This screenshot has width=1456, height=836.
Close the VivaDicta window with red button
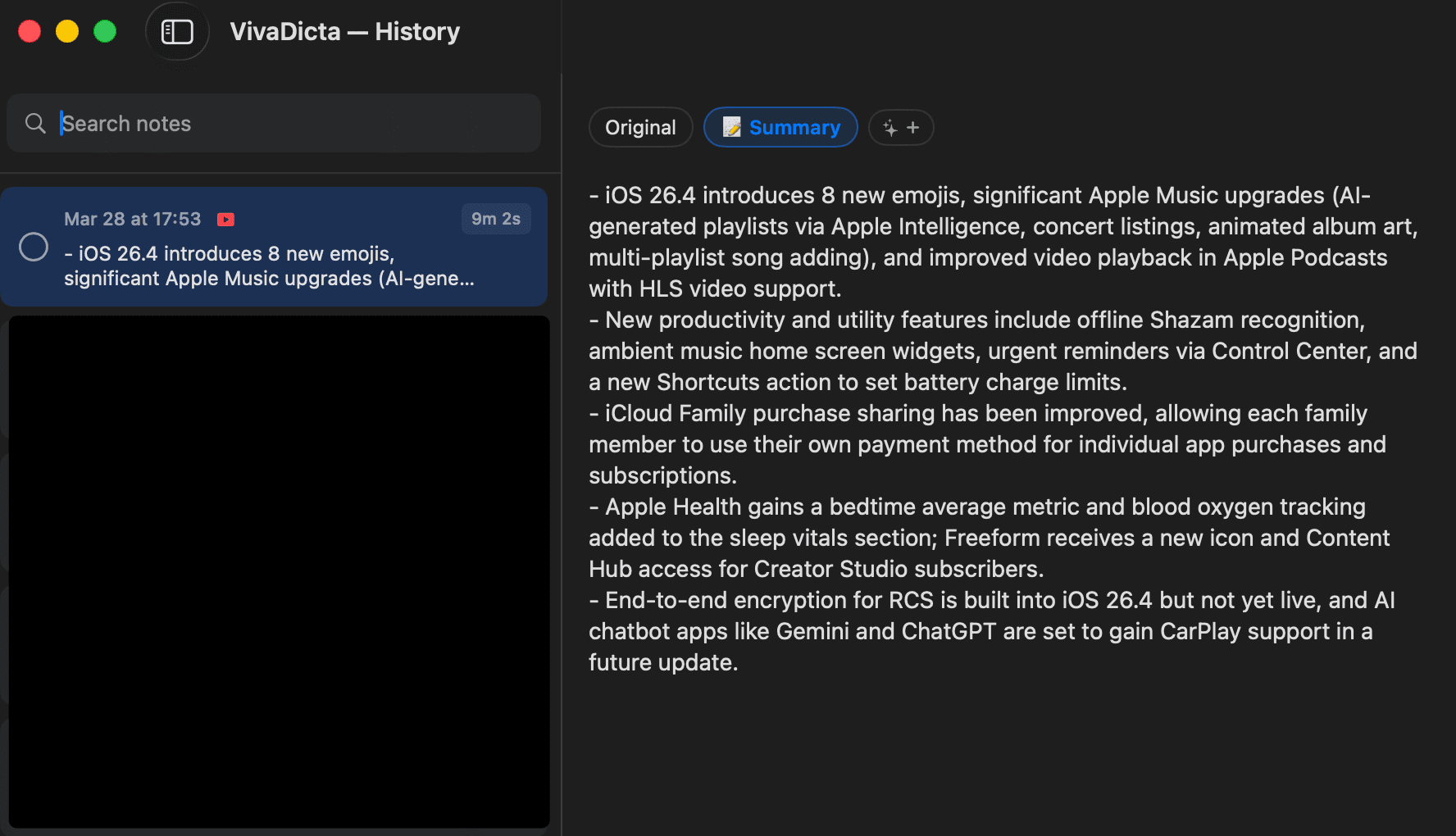click(x=30, y=31)
